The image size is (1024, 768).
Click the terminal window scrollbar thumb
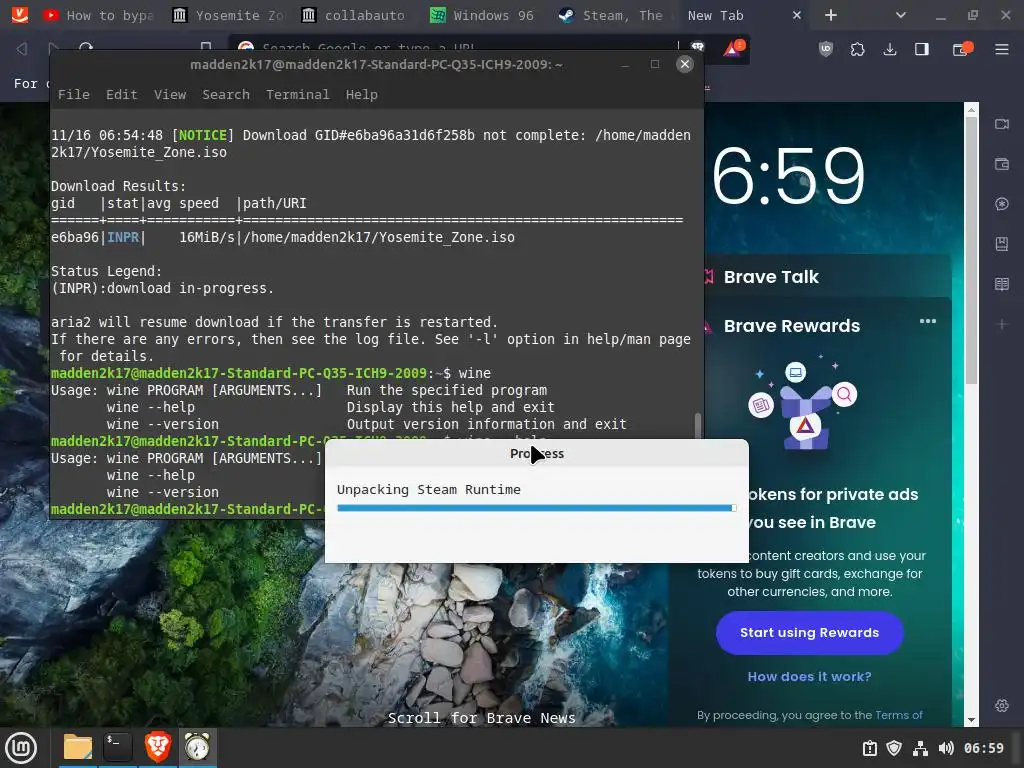click(697, 425)
